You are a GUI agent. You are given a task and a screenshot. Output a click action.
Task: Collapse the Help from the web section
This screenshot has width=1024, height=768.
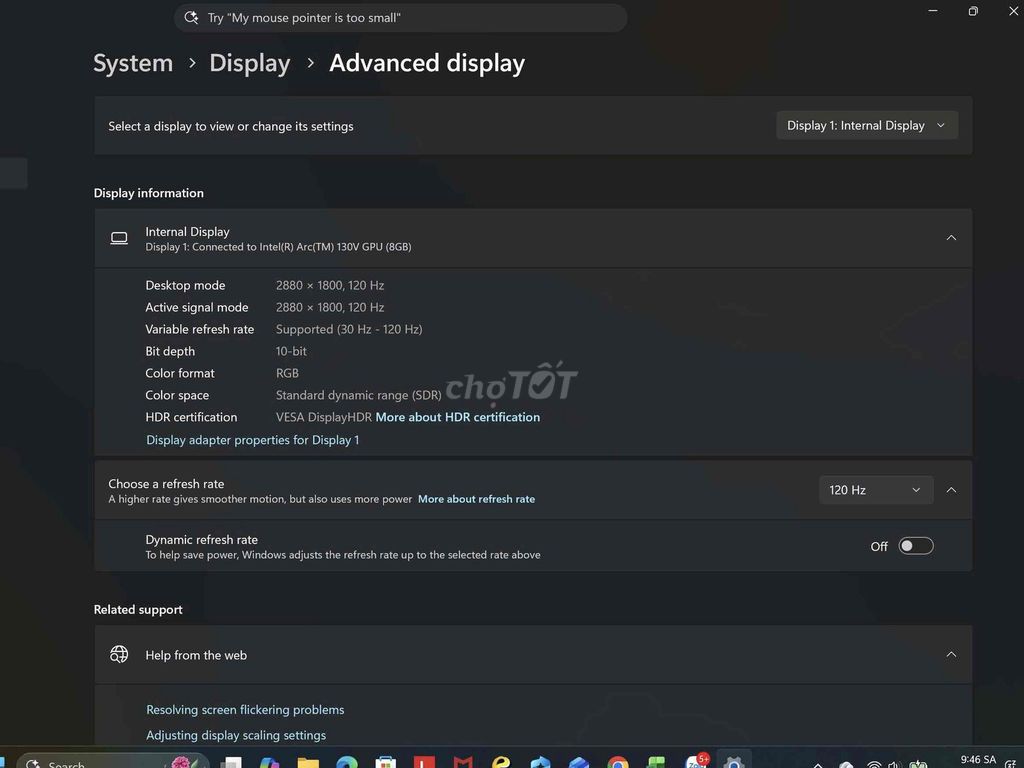click(x=951, y=654)
